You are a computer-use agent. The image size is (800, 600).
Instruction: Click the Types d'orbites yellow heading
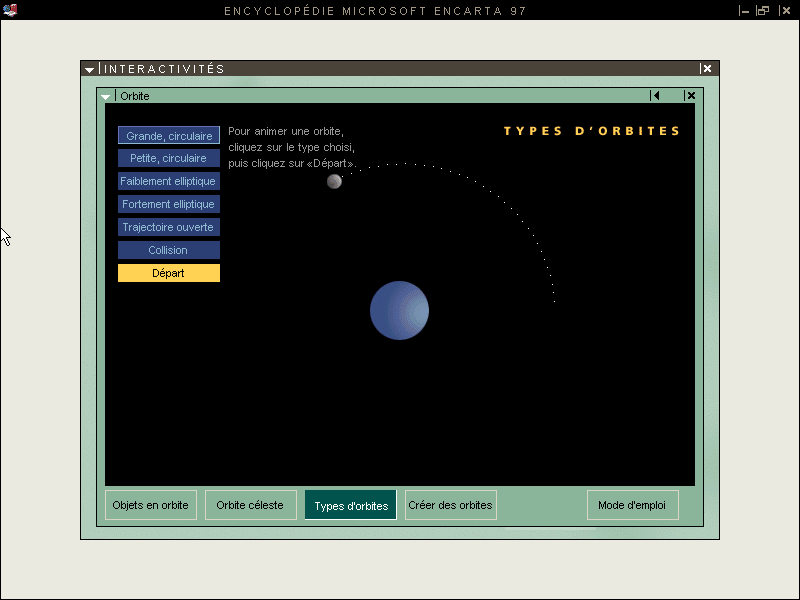pyautogui.click(x=592, y=131)
